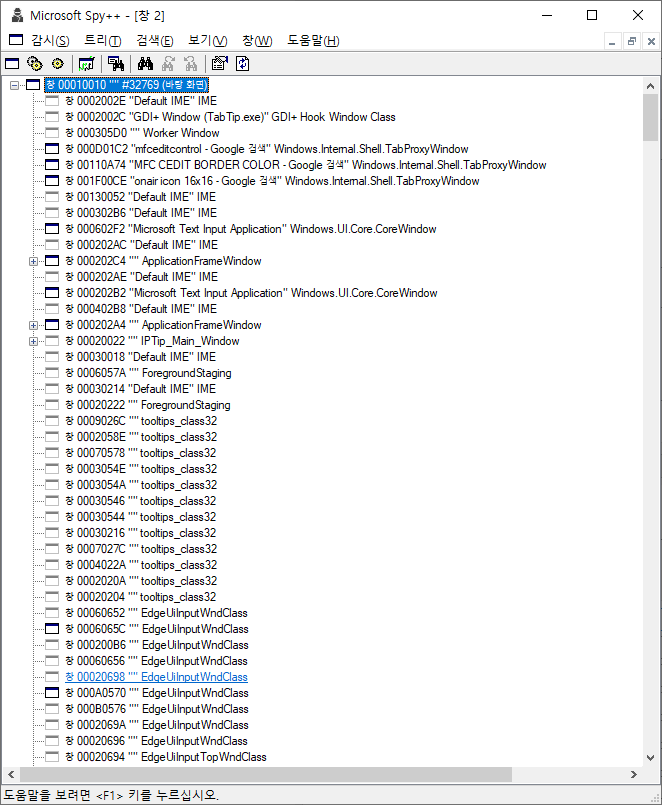662x805 pixels.
Task: Click window icon of 00020694 EdgeUiInputTopWndClass
Action: pos(52,757)
